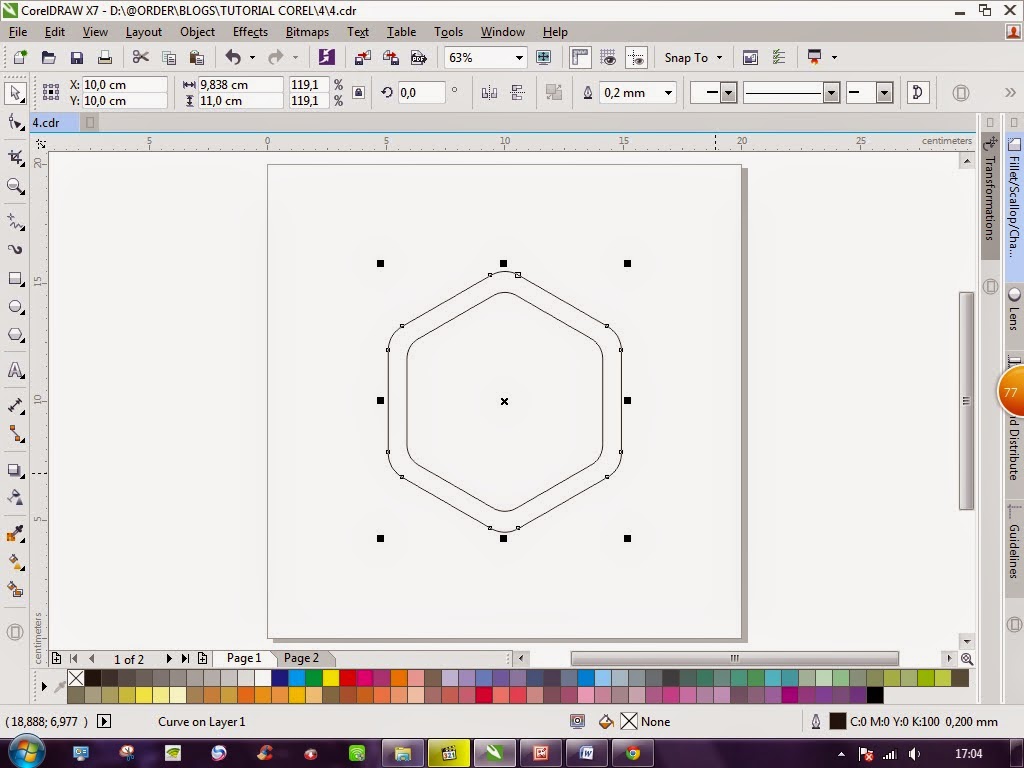Click the Save icon in toolbar
1024x768 pixels.
76,58
